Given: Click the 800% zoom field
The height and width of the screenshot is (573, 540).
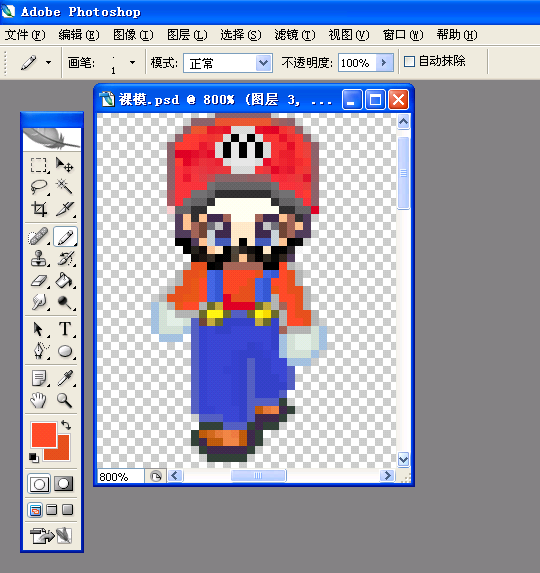Looking at the screenshot, I should click(121, 477).
